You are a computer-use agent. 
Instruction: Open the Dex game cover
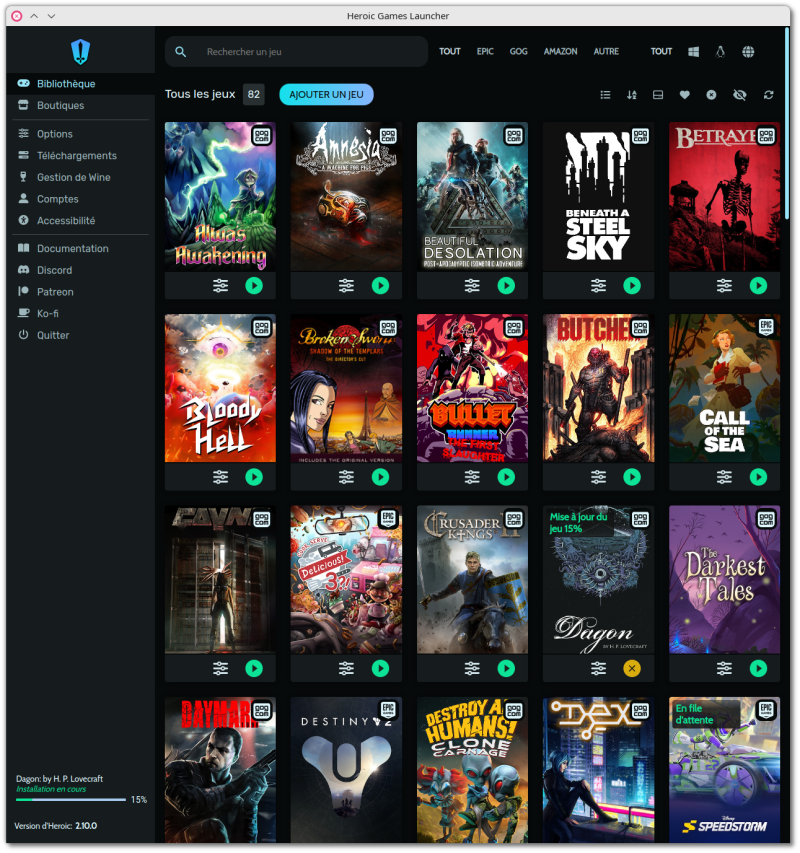(598, 770)
